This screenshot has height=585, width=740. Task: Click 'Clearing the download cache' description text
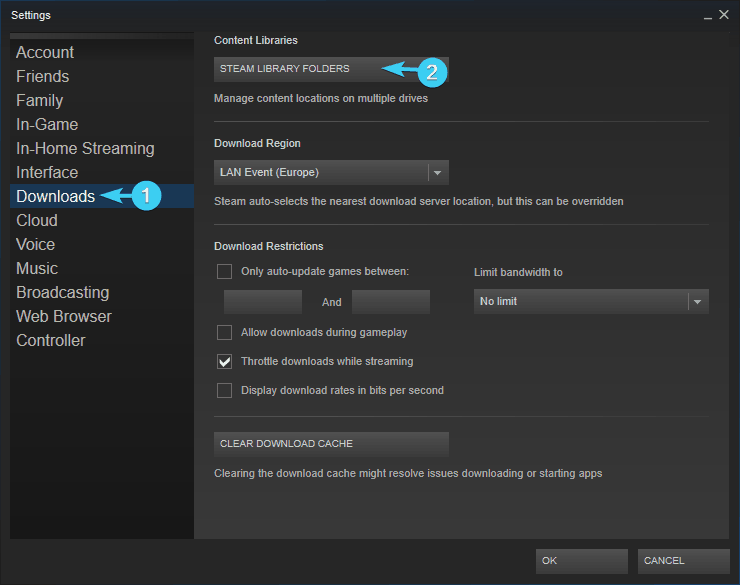[x=408, y=473]
